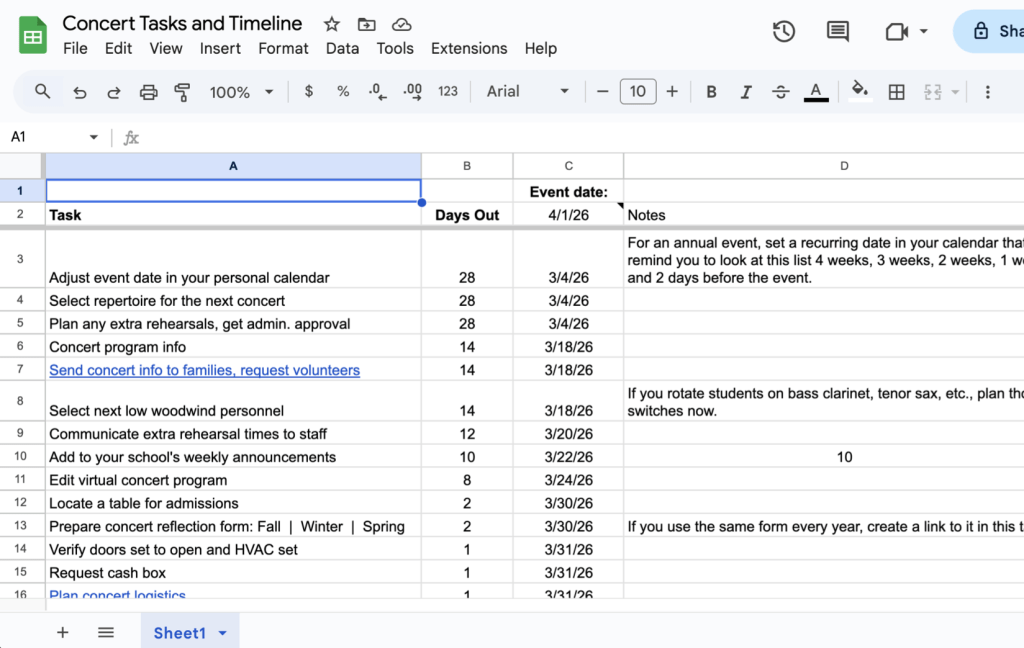The image size is (1024, 648).
Task: Open version history clock icon
Action: coord(784,32)
